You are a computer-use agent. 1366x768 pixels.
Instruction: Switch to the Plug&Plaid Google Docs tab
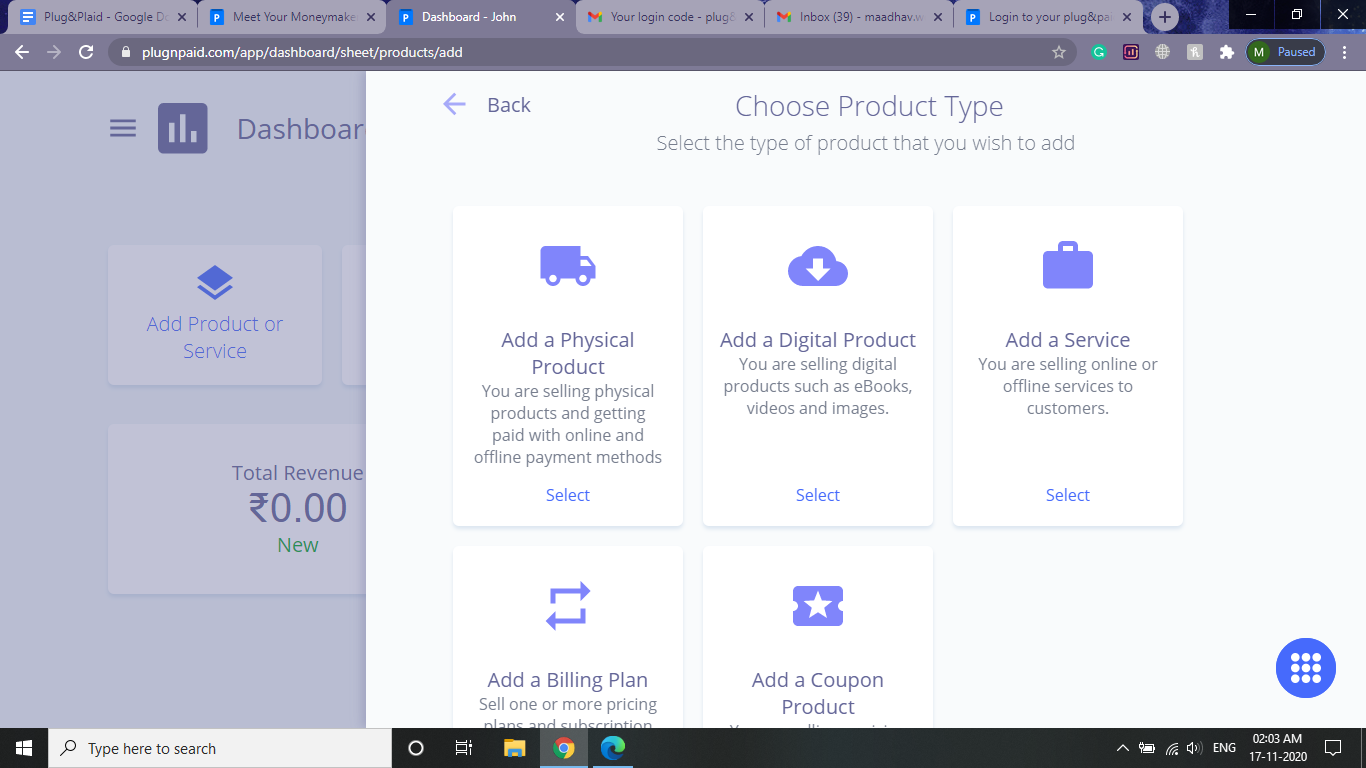point(103,17)
